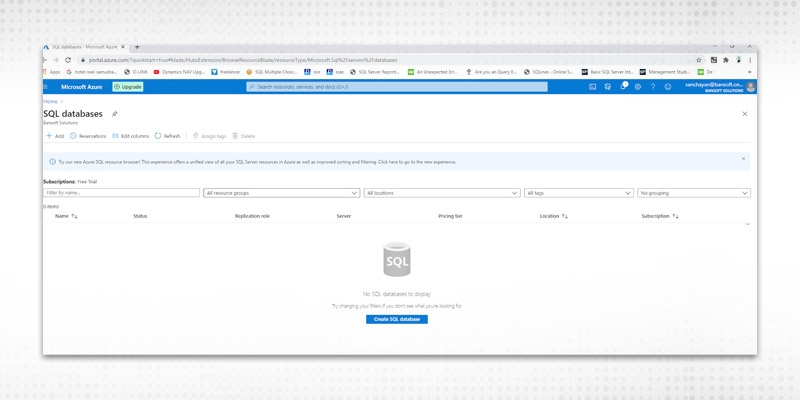Dismiss the Azure SQL resource browser banner

pyautogui.click(x=743, y=159)
